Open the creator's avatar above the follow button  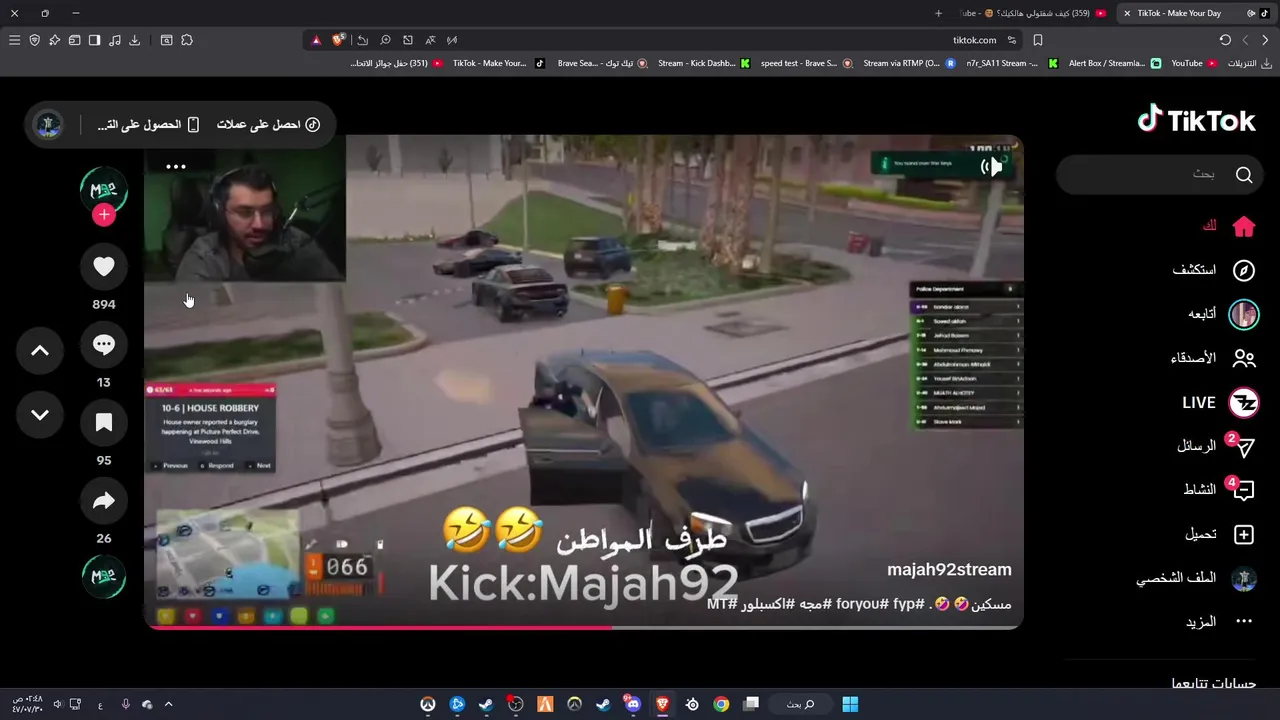click(104, 191)
